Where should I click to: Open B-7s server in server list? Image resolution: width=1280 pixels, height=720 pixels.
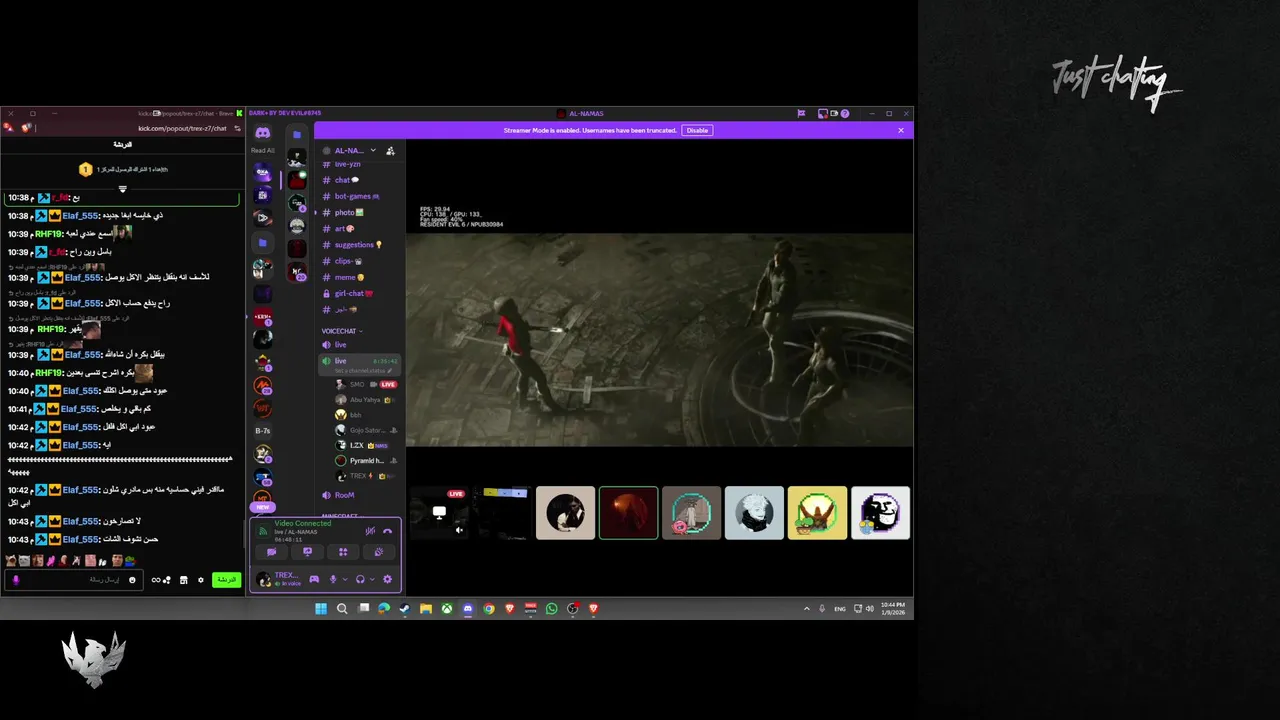coord(262,431)
